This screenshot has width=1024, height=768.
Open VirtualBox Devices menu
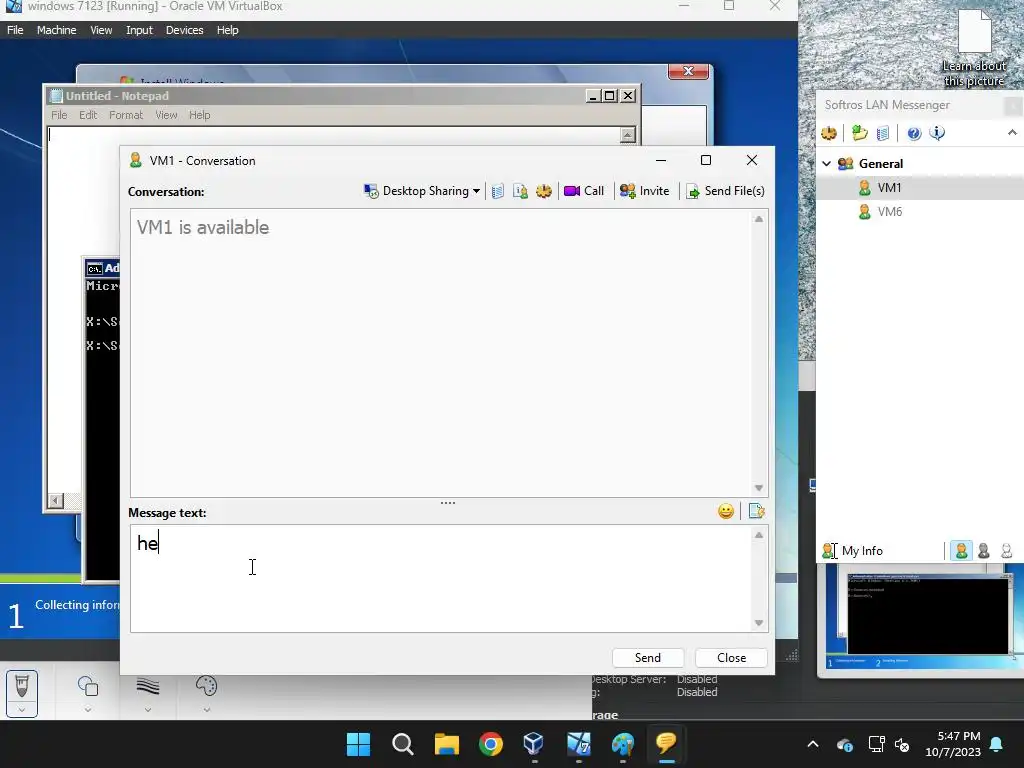coord(184,30)
